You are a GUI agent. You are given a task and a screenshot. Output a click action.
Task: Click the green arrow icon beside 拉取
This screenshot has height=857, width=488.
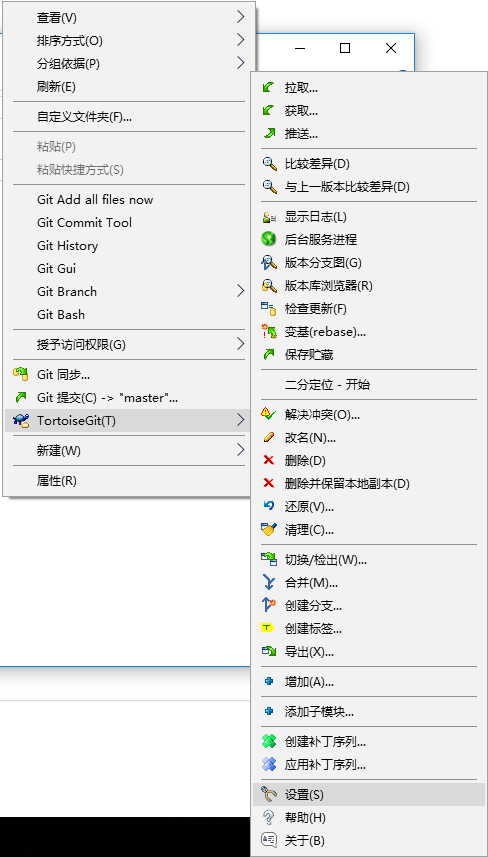268,87
